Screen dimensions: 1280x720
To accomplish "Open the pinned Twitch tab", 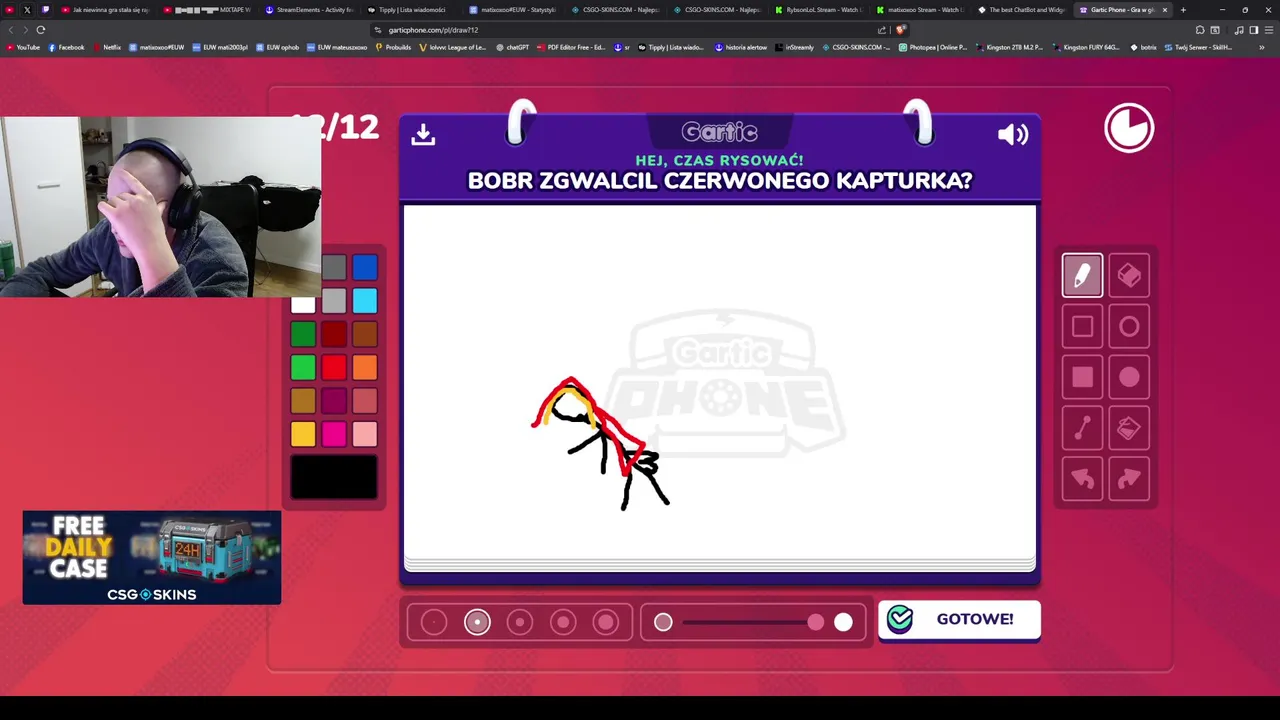I will click(x=45, y=10).
